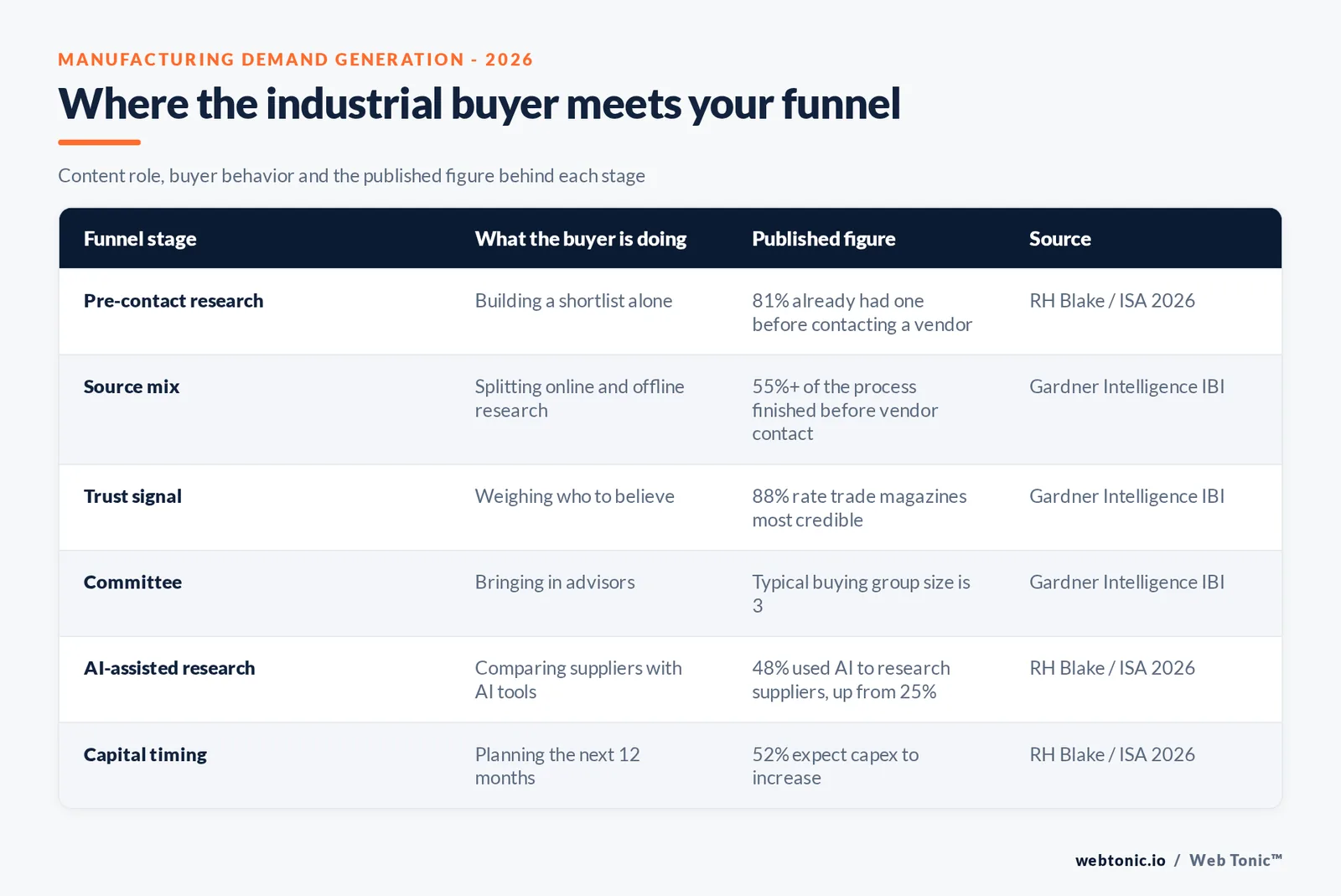Screen dimensions: 1341x896
Task: Select the 'Committee' row label
Action: [132, 582]
